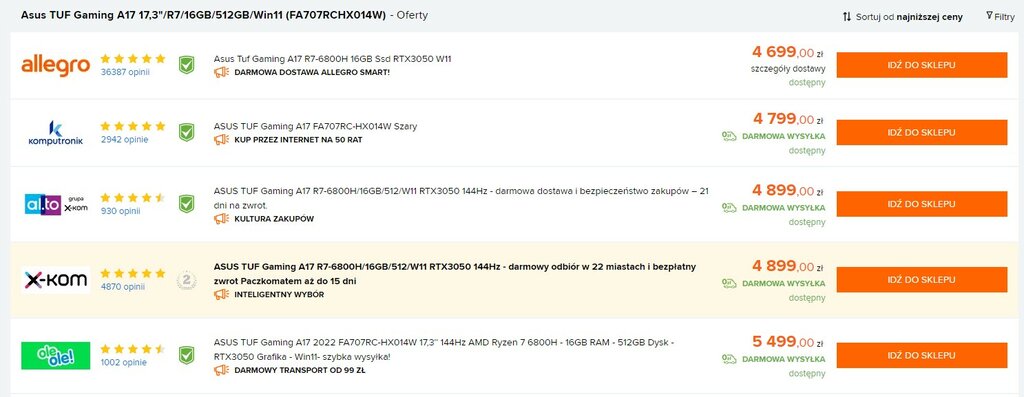Expand the Sortuj od najniższej ceny sorter
The width and height of the screenshot is (1024, 397).
click(902, 17)
